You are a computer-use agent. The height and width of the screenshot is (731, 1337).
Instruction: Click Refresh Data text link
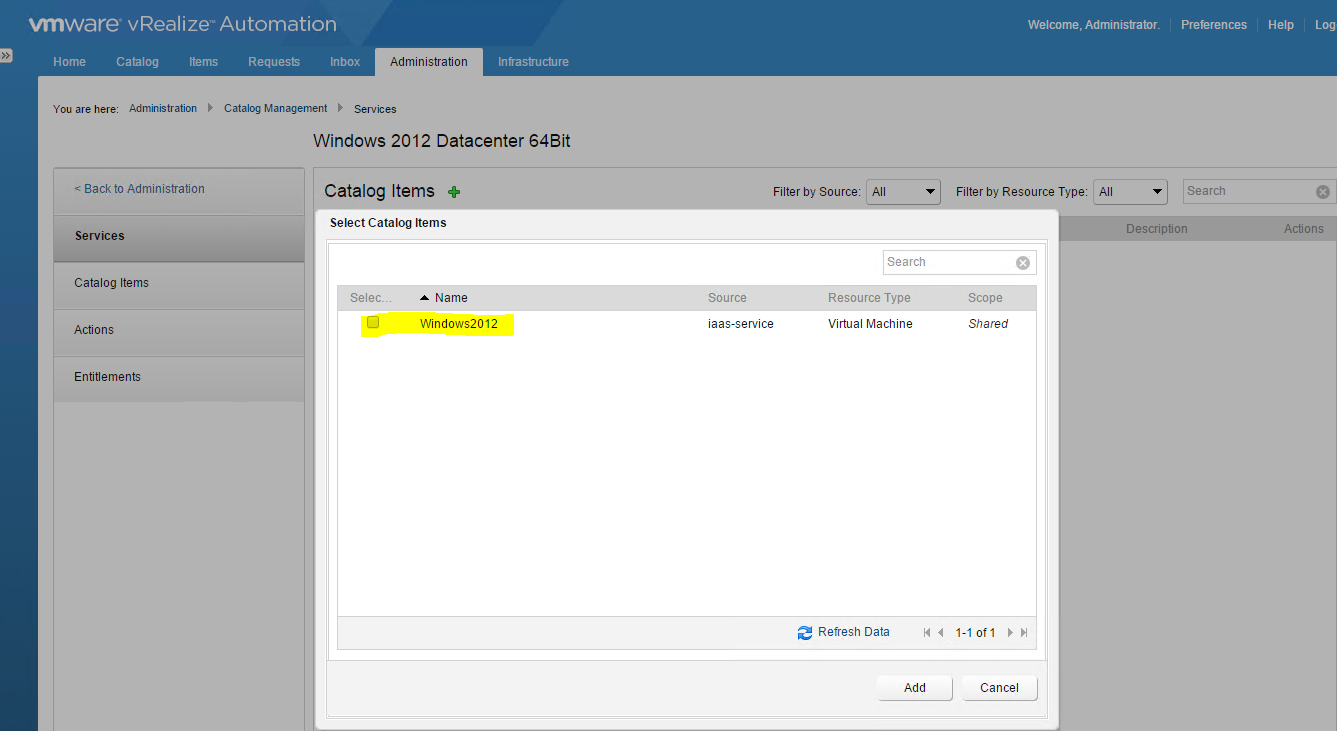854,632
